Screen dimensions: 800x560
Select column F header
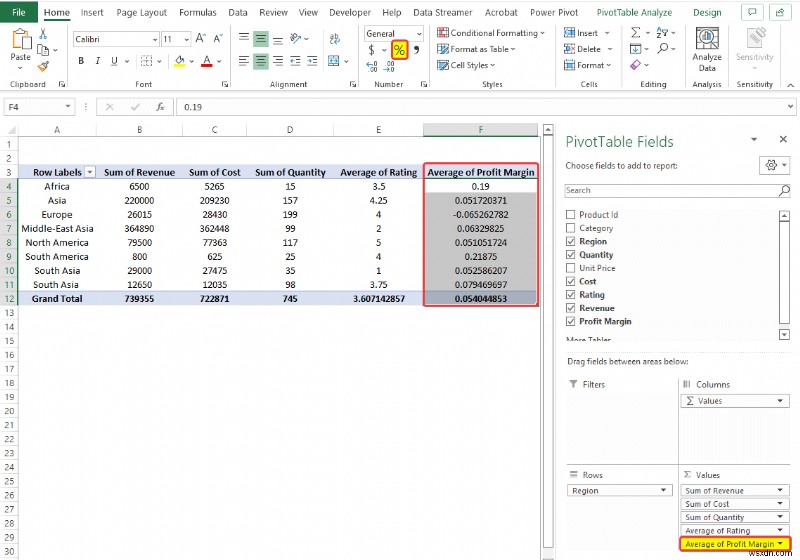(480, 130)
